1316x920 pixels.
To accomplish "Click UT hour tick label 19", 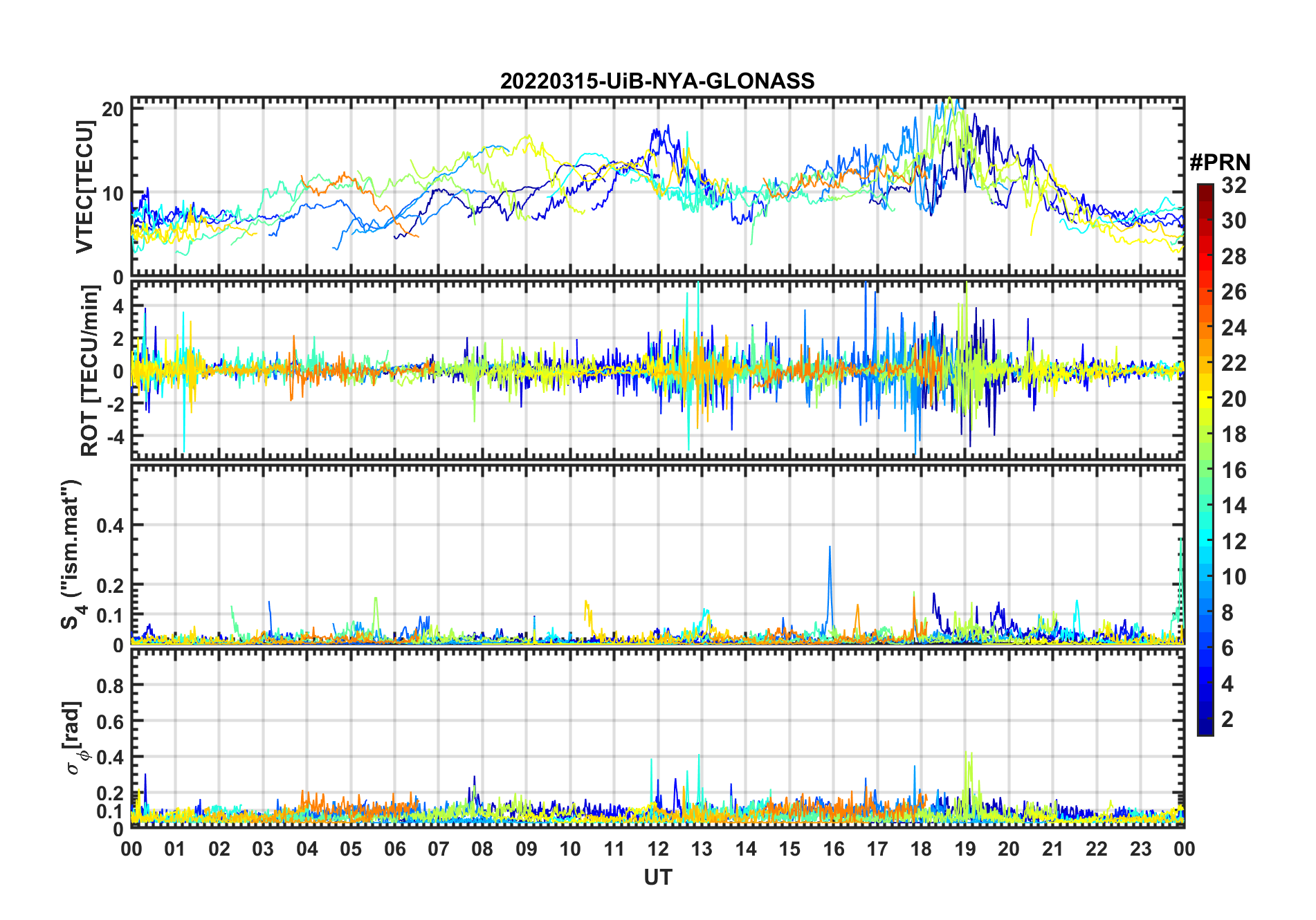I will tap(965, 849).
